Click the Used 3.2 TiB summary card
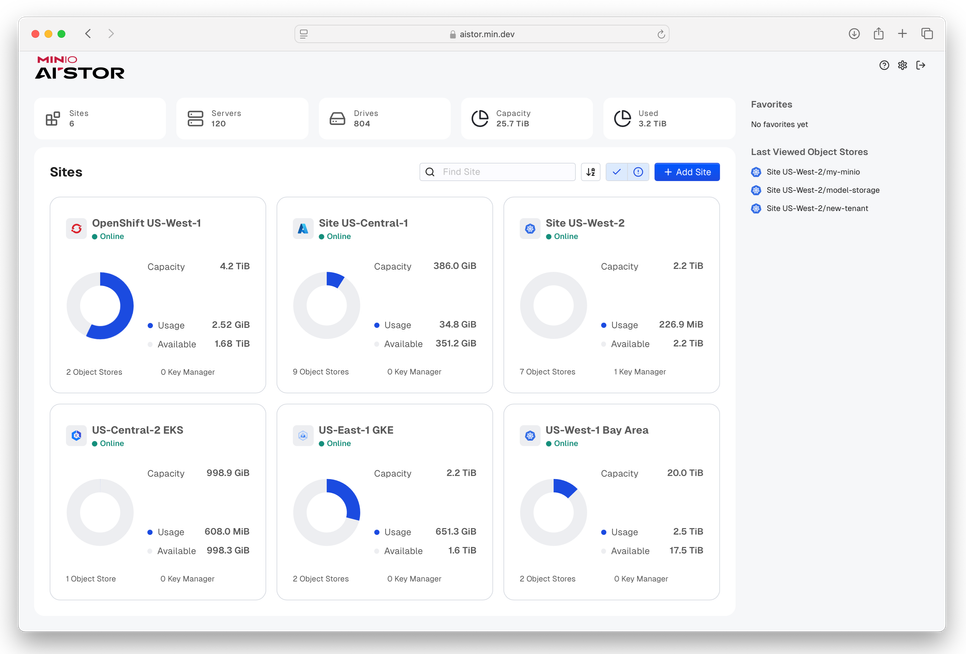The width and height of the screenshot is (966, 654). pos(669,119)
